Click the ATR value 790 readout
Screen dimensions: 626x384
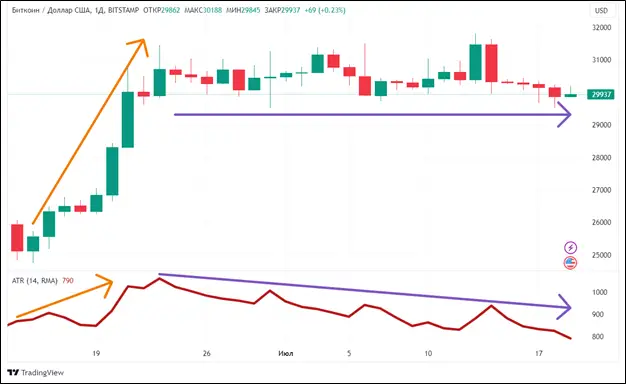(x=68, y=281)
